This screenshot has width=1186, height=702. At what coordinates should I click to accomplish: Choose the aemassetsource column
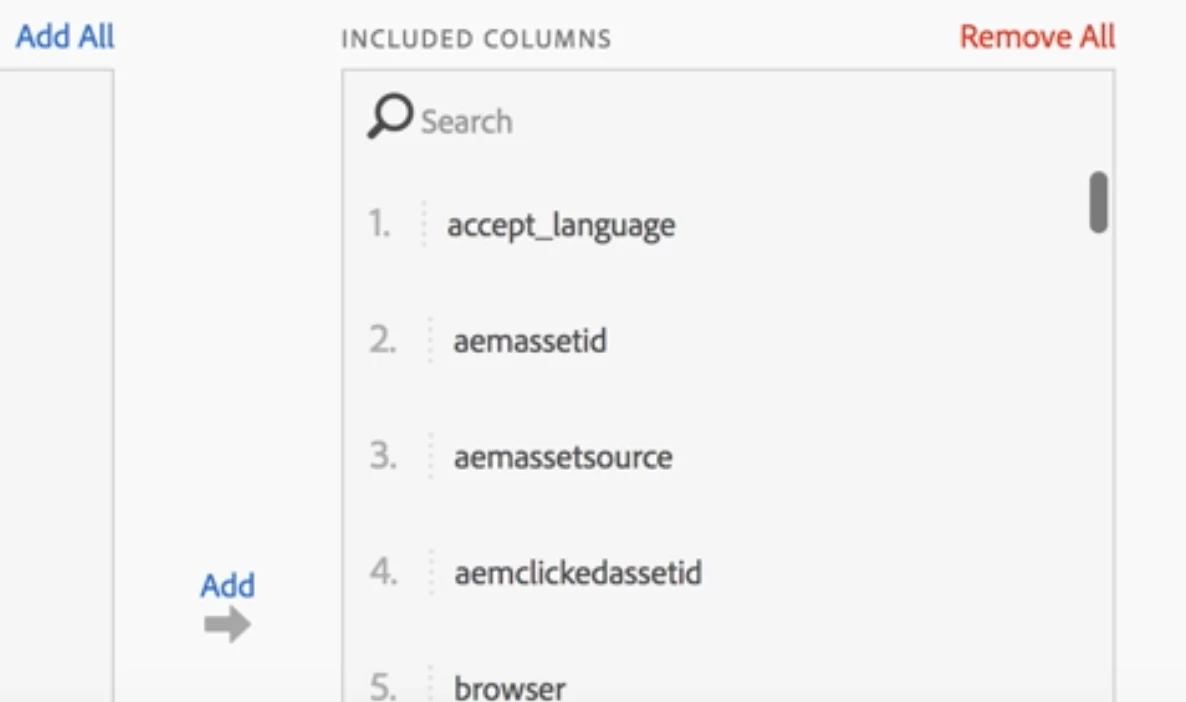point(563,458)
